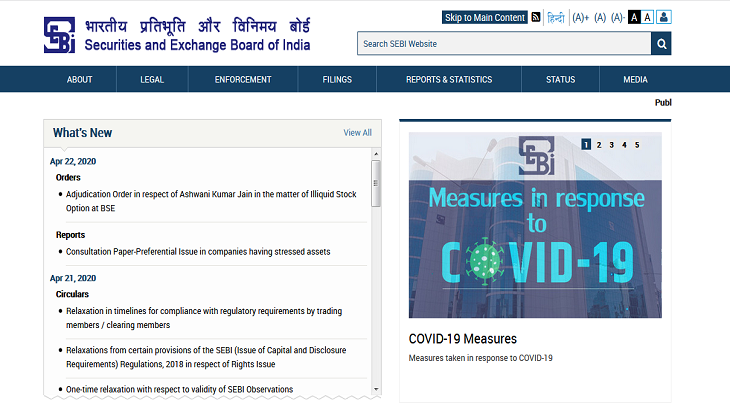Click the Orders category label

68,177
